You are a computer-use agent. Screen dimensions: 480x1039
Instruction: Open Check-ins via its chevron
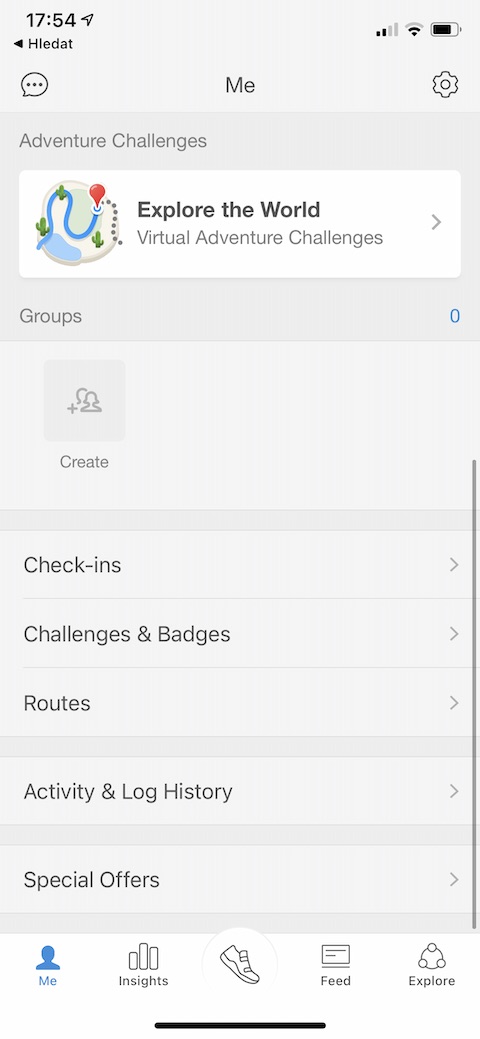pos(454,565)
